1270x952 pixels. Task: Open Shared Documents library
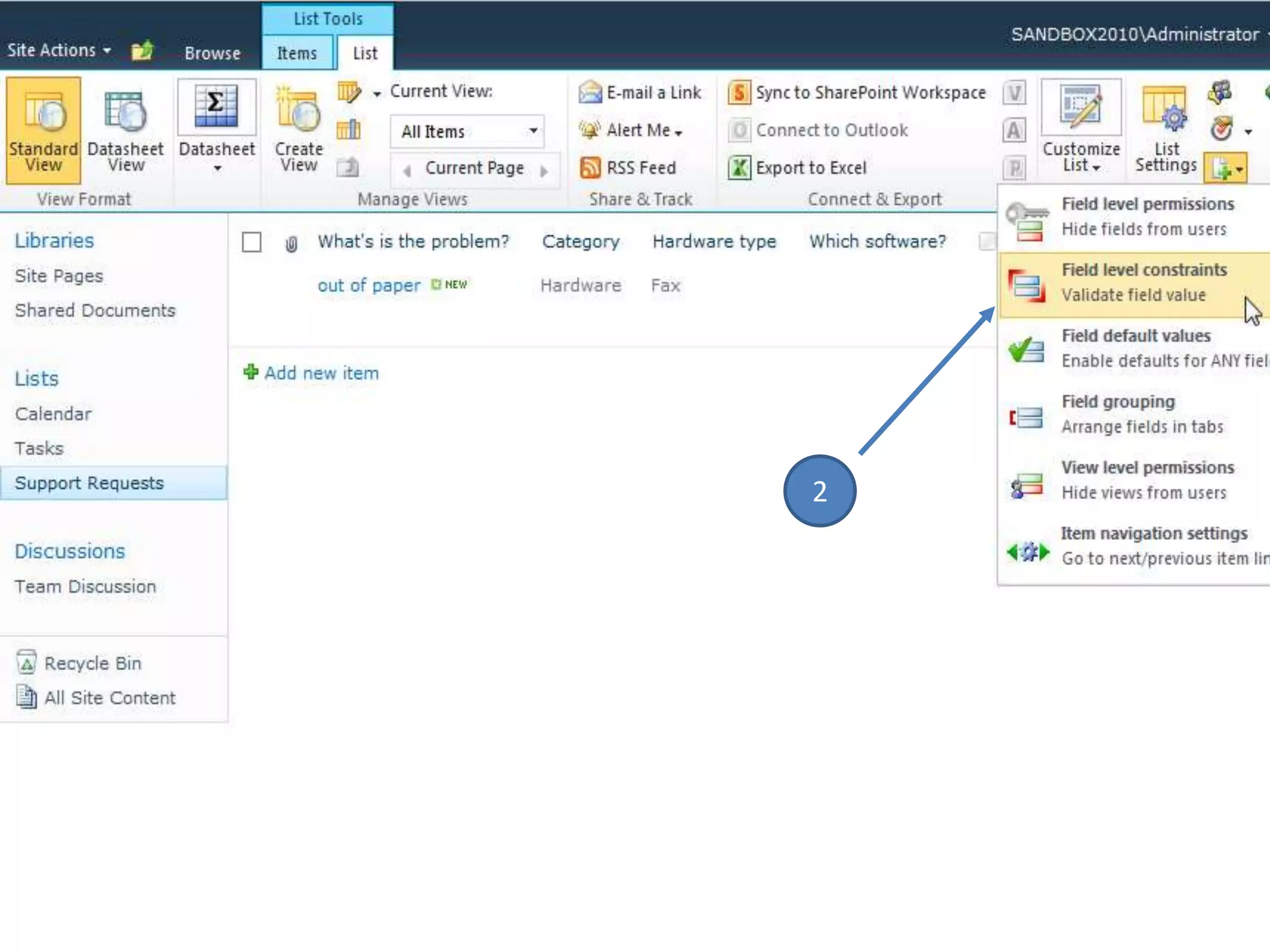[x=95, y=311]
